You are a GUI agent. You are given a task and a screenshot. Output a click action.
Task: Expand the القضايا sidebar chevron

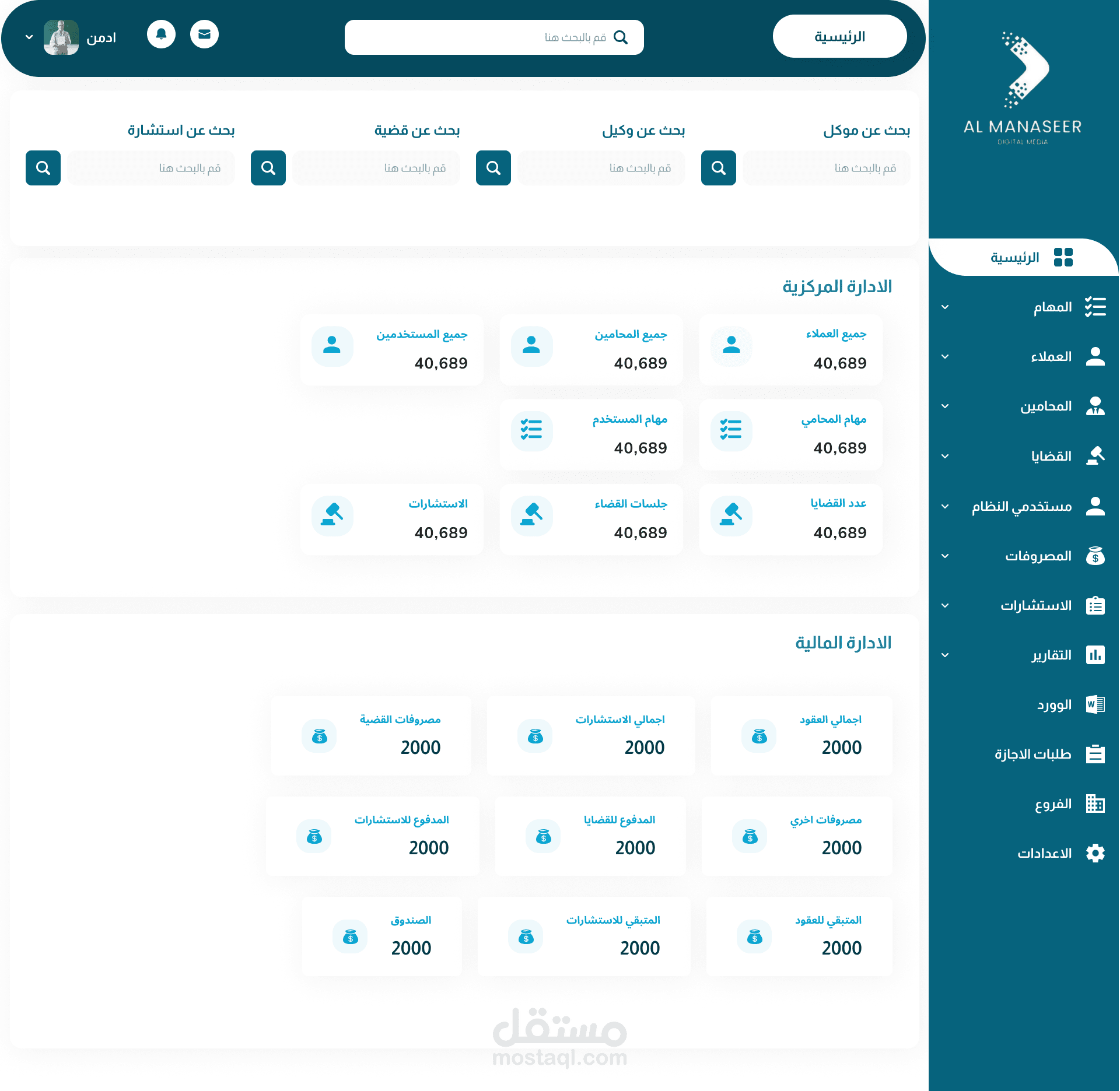[945, 456]
